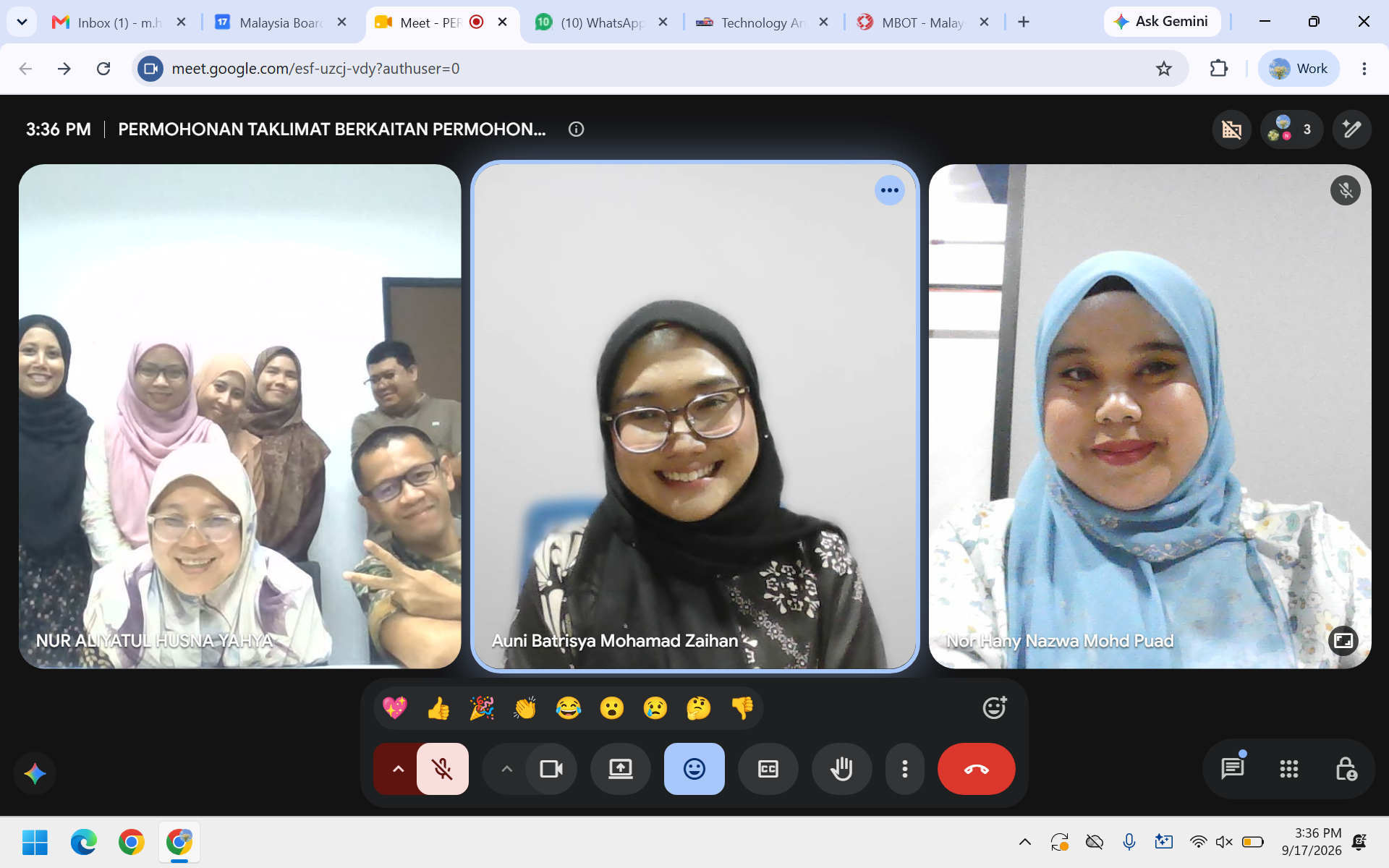This screenshot has width=1389, height=868.
Task: Click the Ask Gemini button
Action: coord(1162,22)
